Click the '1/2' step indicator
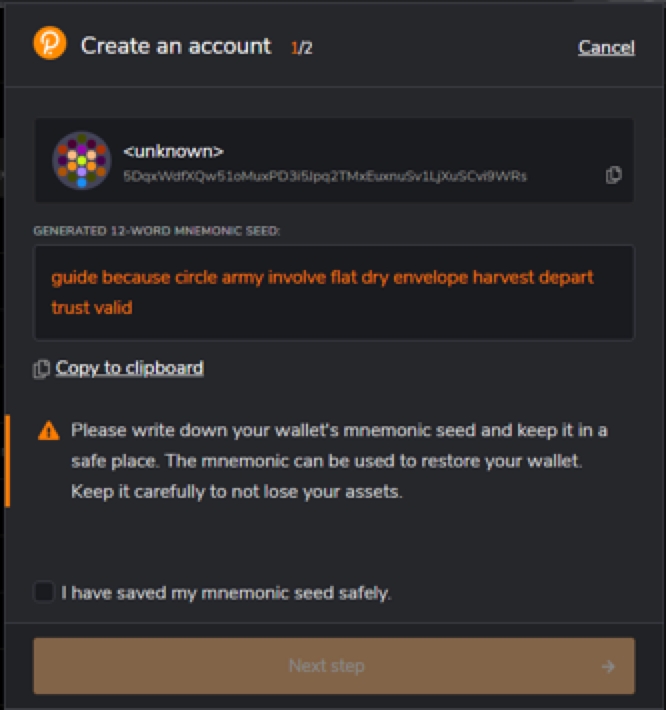 coord(302,47)
